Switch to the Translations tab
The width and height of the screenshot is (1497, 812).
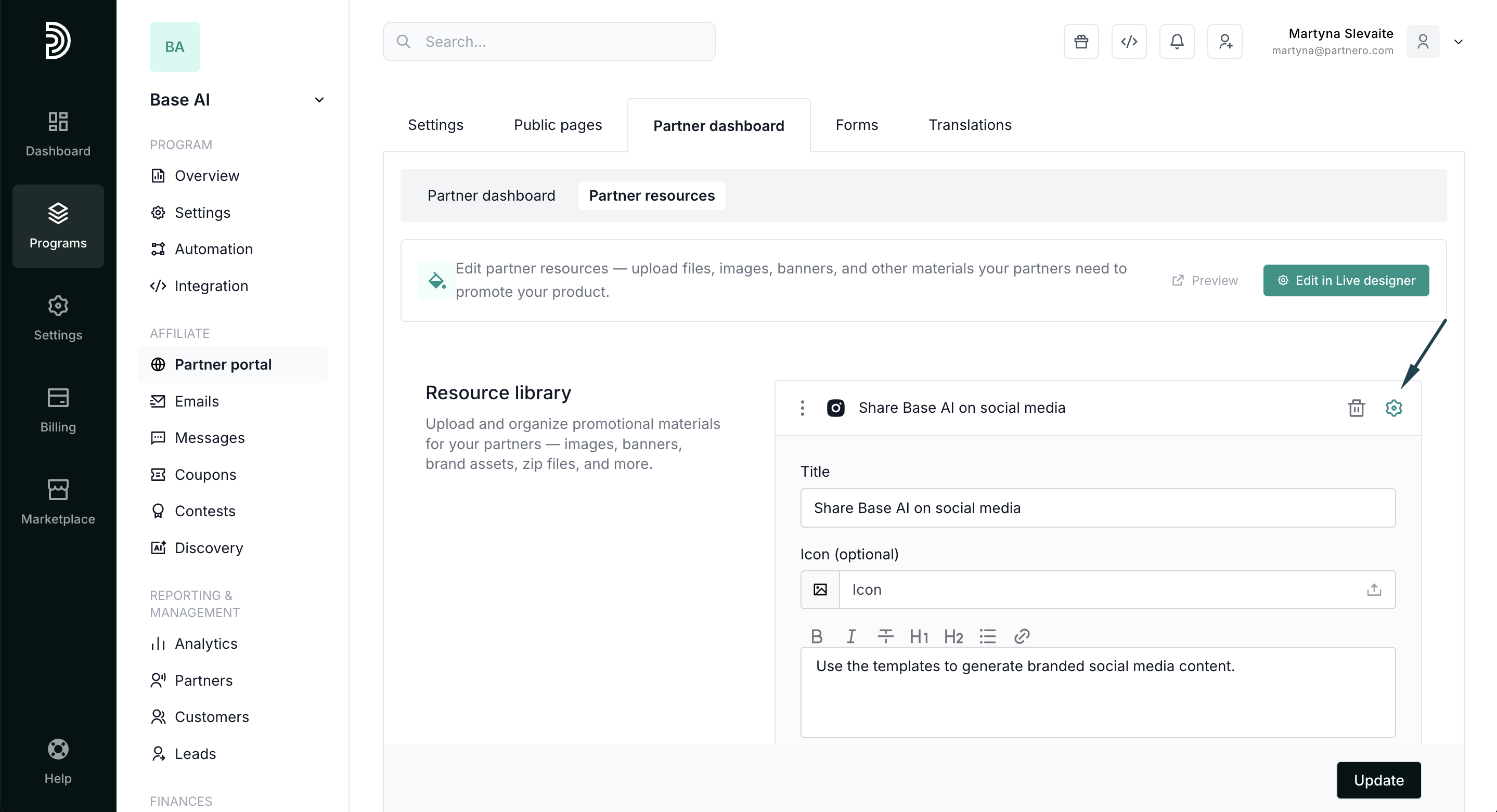click(970, 125)
